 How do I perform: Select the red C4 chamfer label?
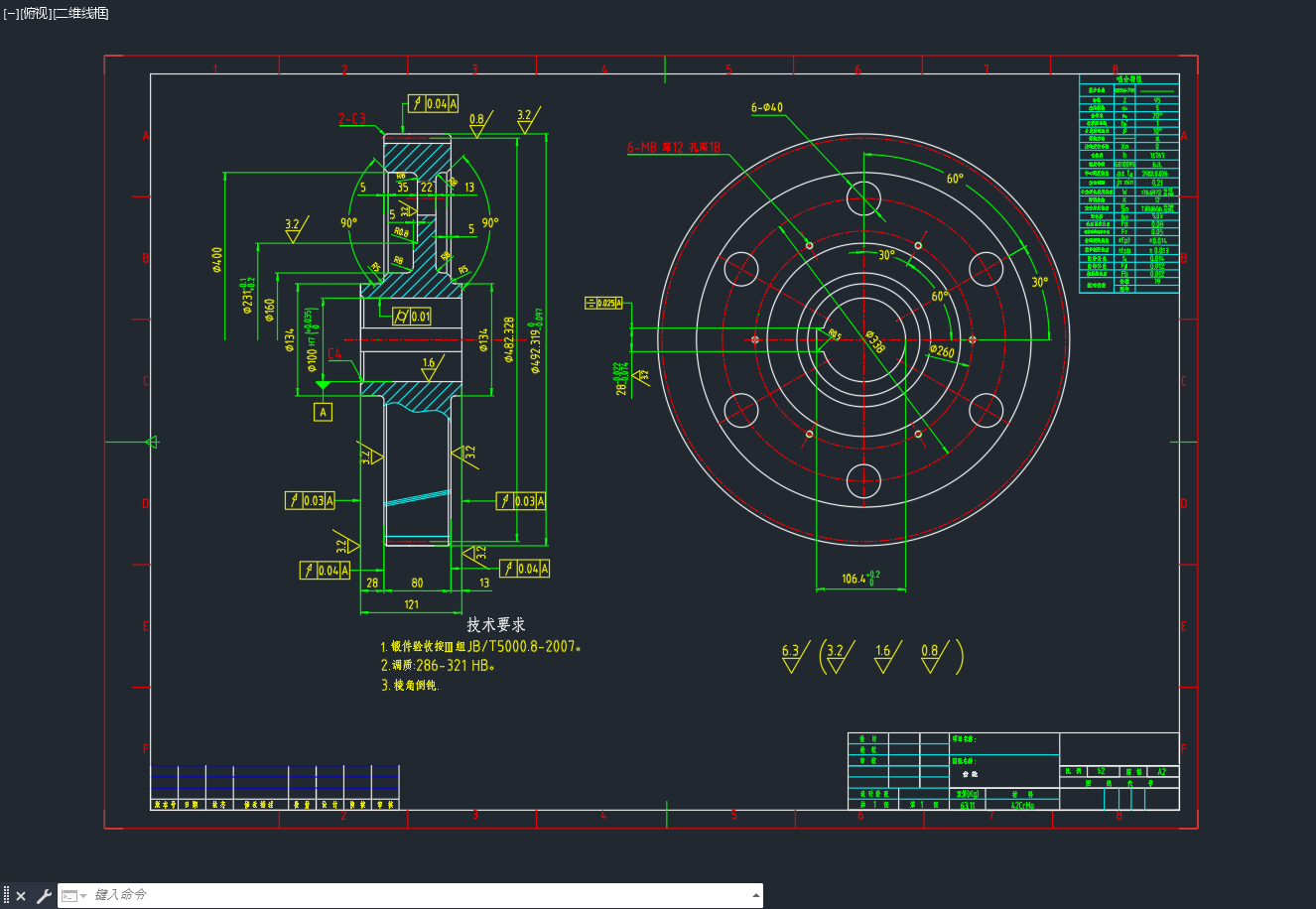[x=334, y=353]
